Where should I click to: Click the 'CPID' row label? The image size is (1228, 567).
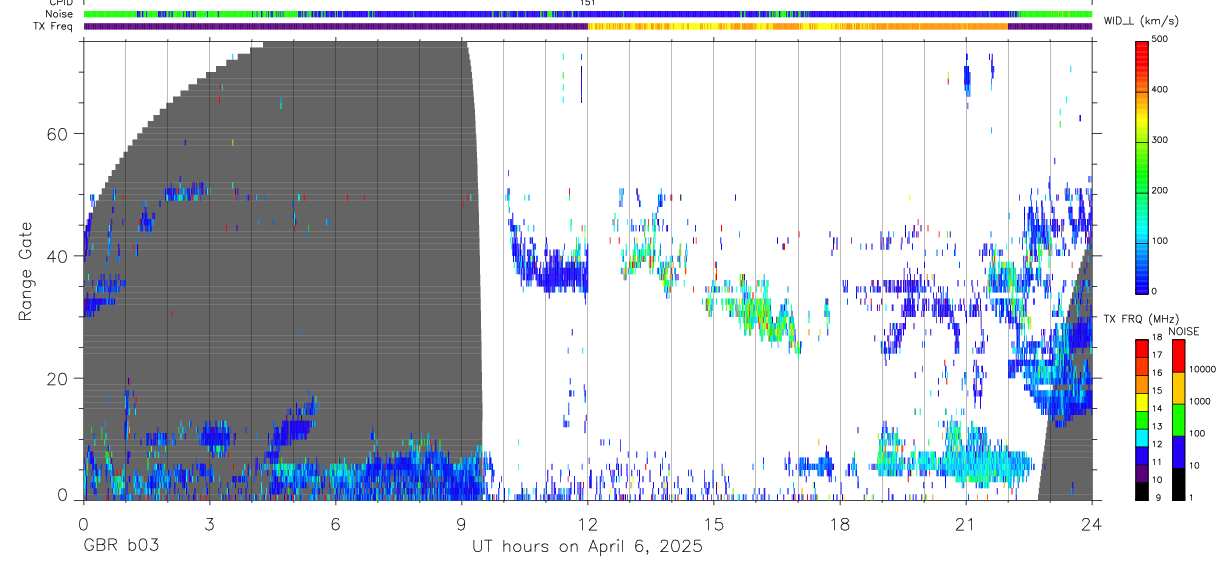point(61,3)
